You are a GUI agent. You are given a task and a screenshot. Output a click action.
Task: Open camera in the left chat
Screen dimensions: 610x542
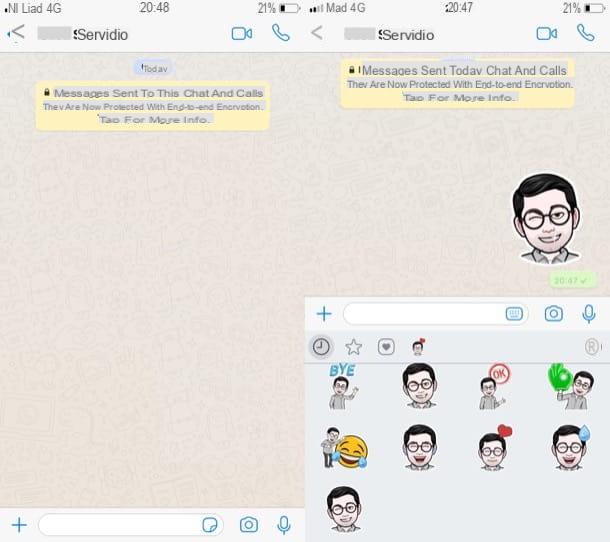pyautogui.click(x=249, y=525)
